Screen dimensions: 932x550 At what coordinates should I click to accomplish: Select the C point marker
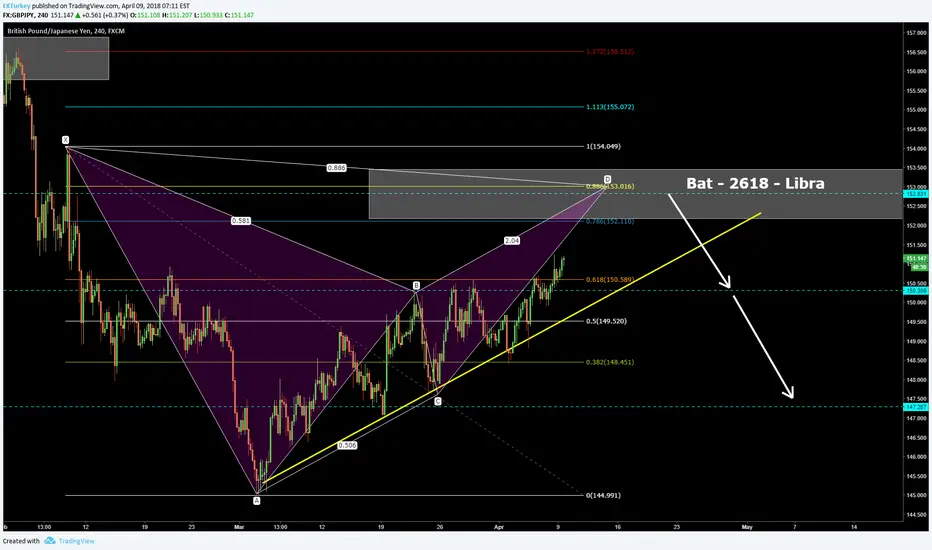438,401
